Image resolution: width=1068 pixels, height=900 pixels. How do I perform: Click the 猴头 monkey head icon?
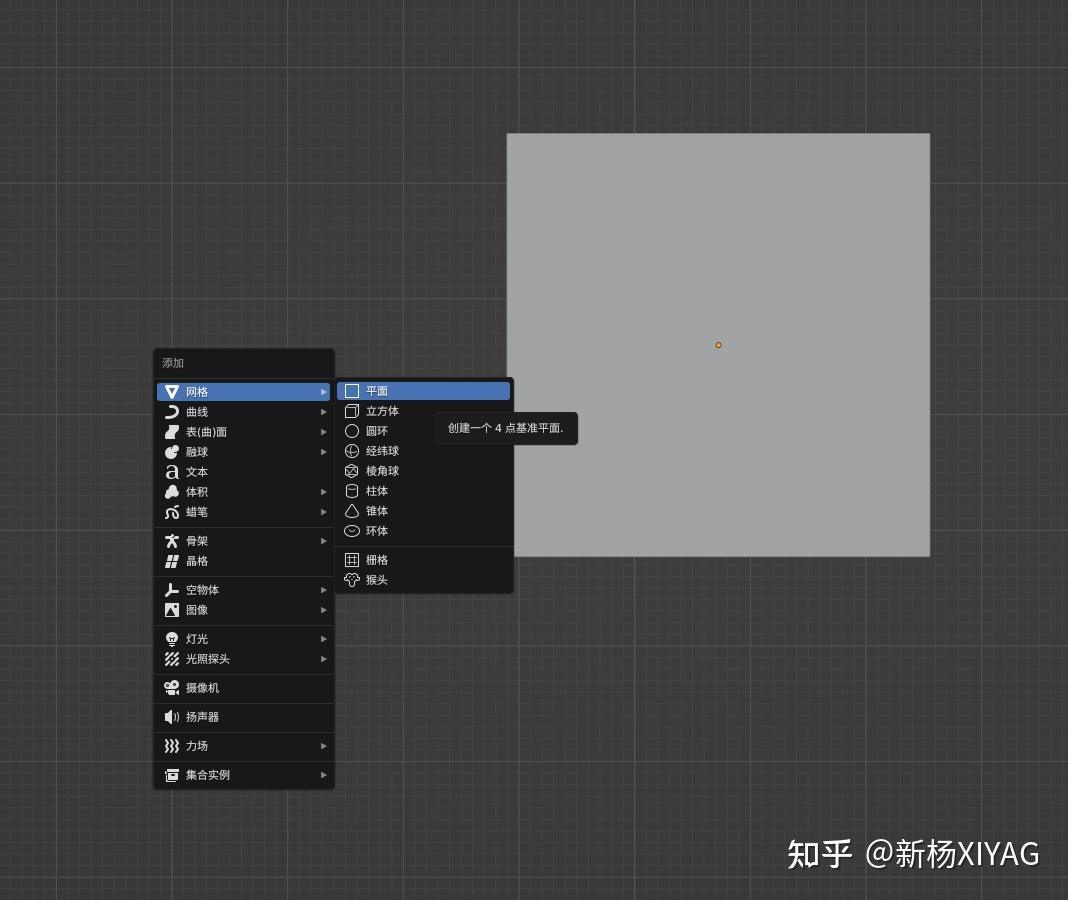tap(351, 580)
